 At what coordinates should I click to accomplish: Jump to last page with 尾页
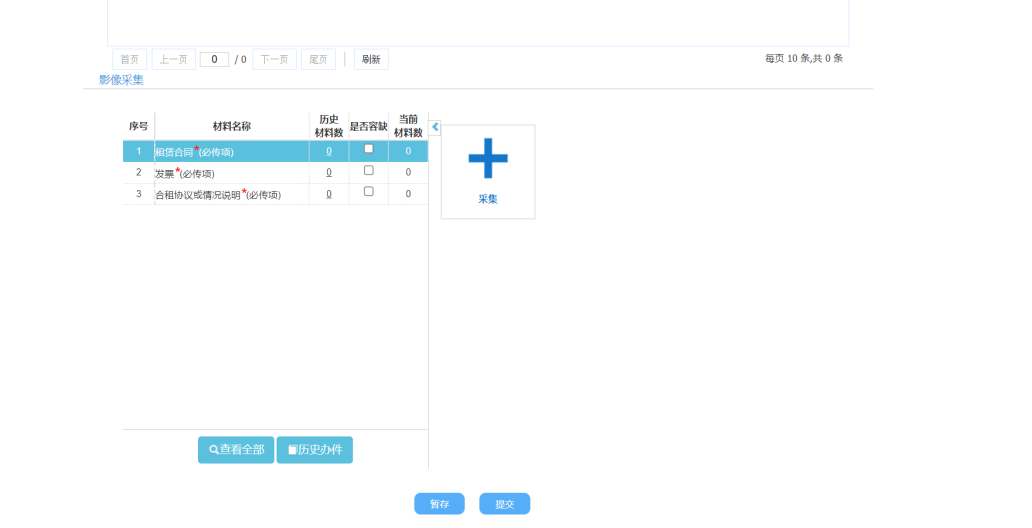click(x=318, y=60)
